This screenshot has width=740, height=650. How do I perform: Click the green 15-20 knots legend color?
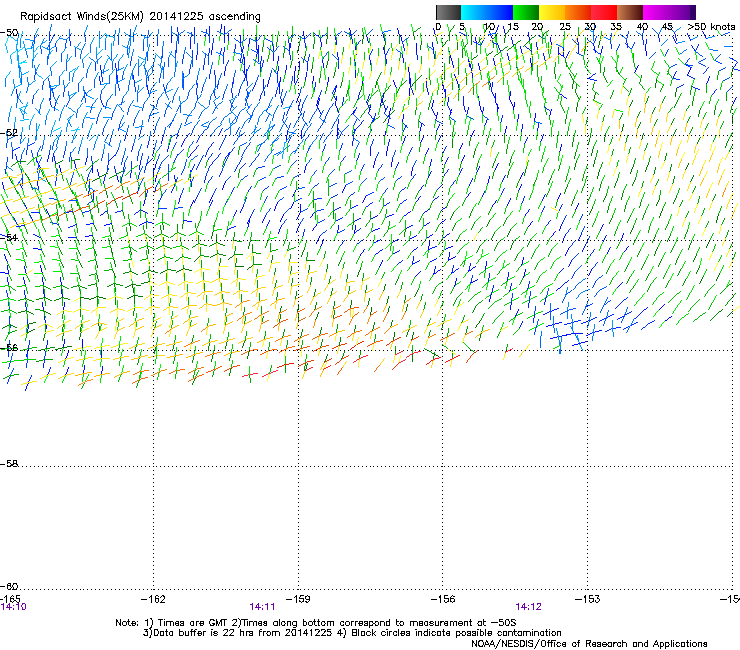526,12
